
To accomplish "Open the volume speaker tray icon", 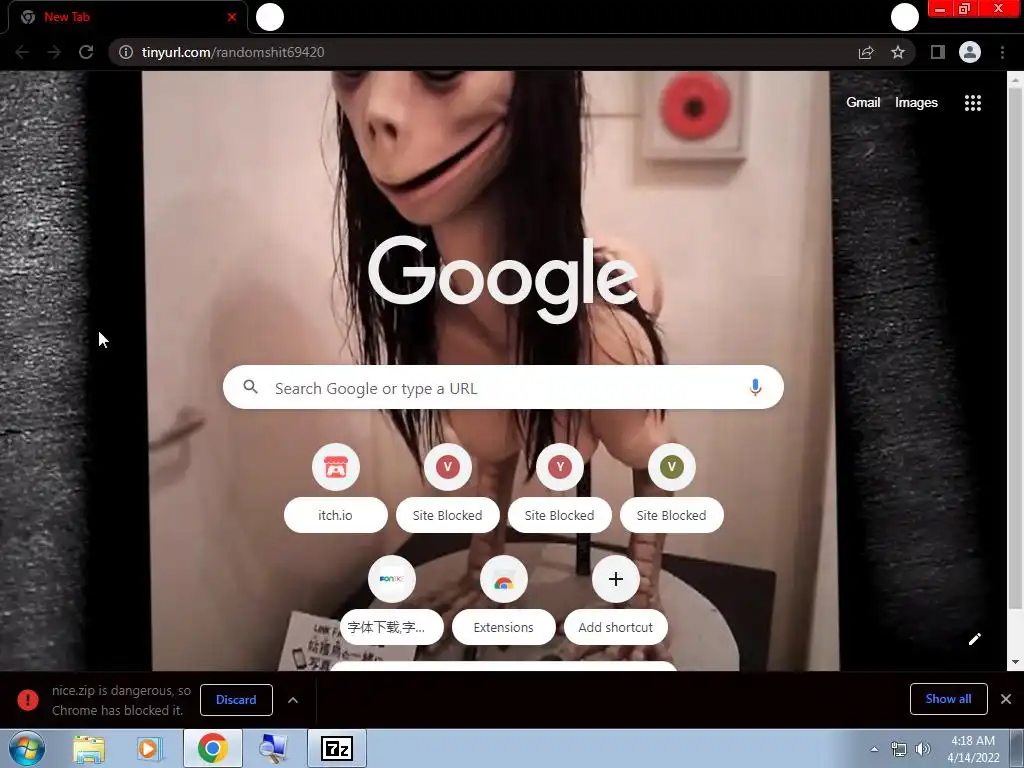I will coord(923,749).
